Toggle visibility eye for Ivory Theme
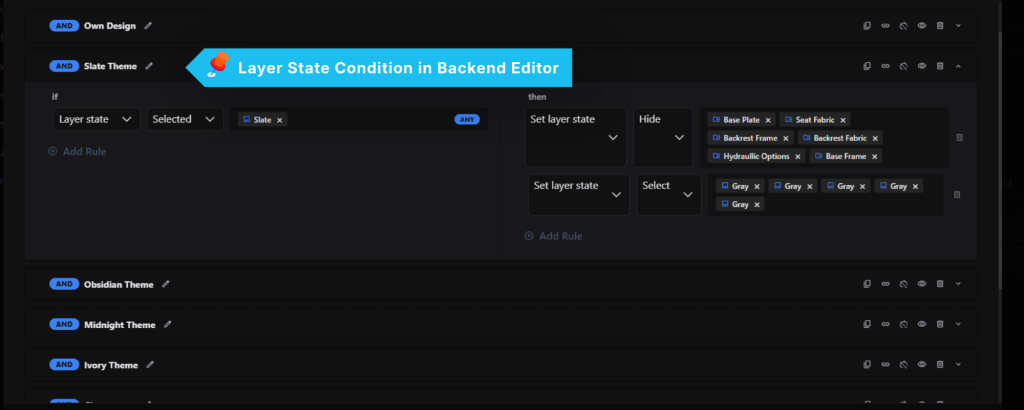 [x=922, y=364]
